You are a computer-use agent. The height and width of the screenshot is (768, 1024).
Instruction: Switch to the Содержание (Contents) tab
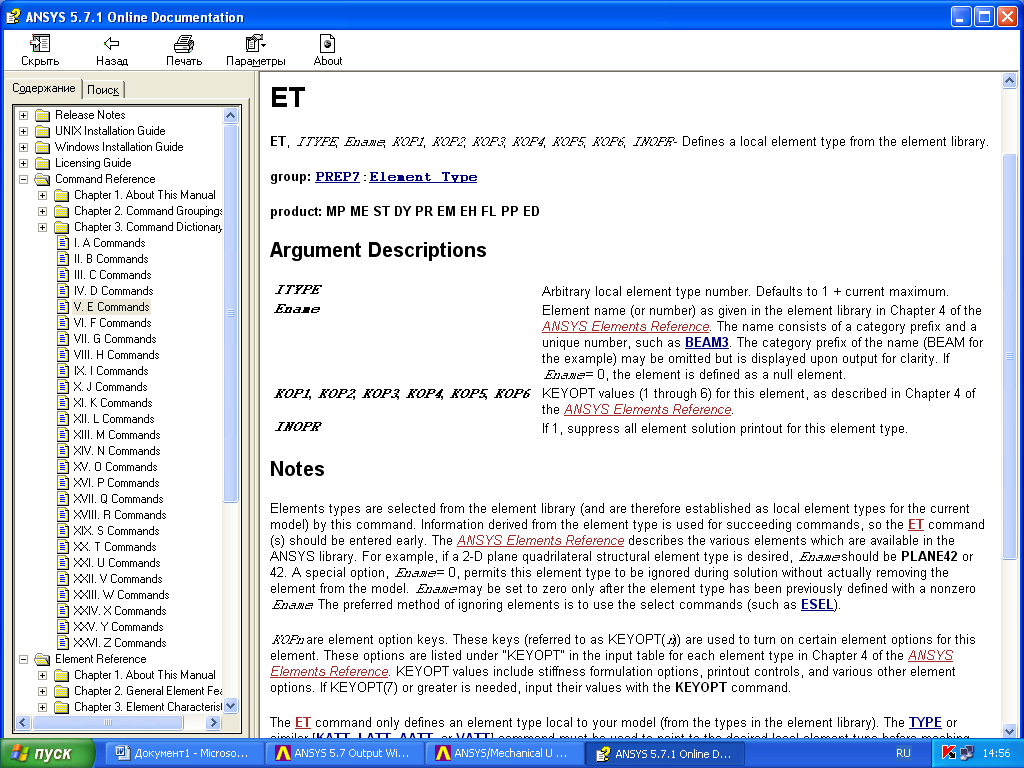point(44,88)
